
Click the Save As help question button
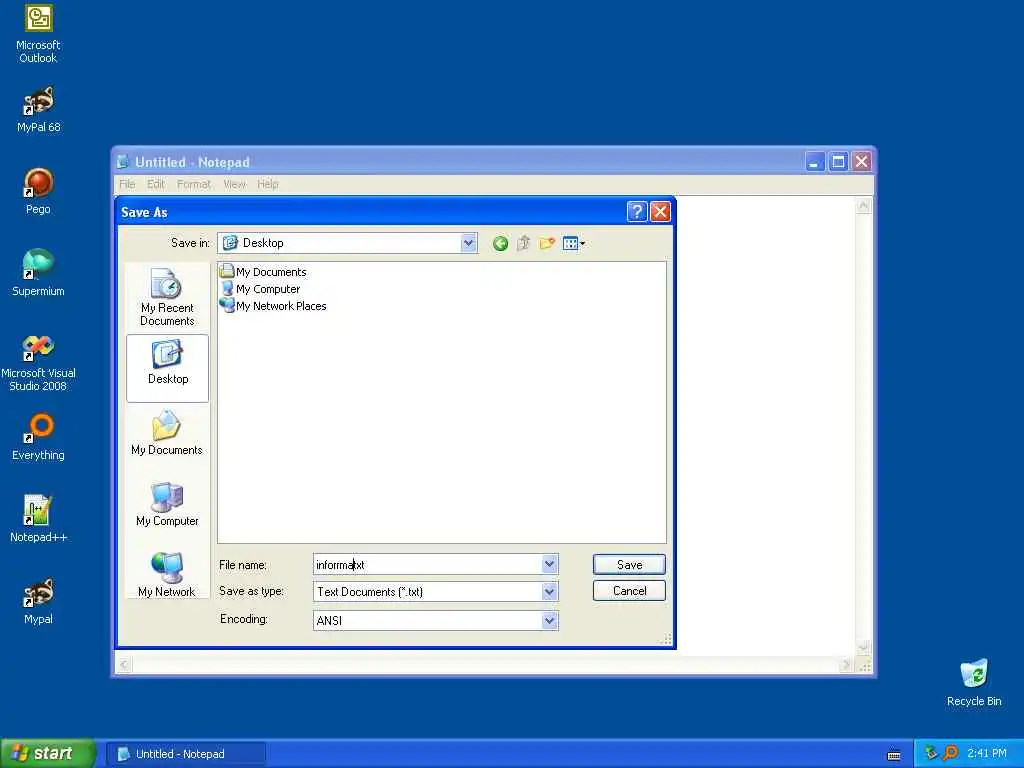coord(637,212)
